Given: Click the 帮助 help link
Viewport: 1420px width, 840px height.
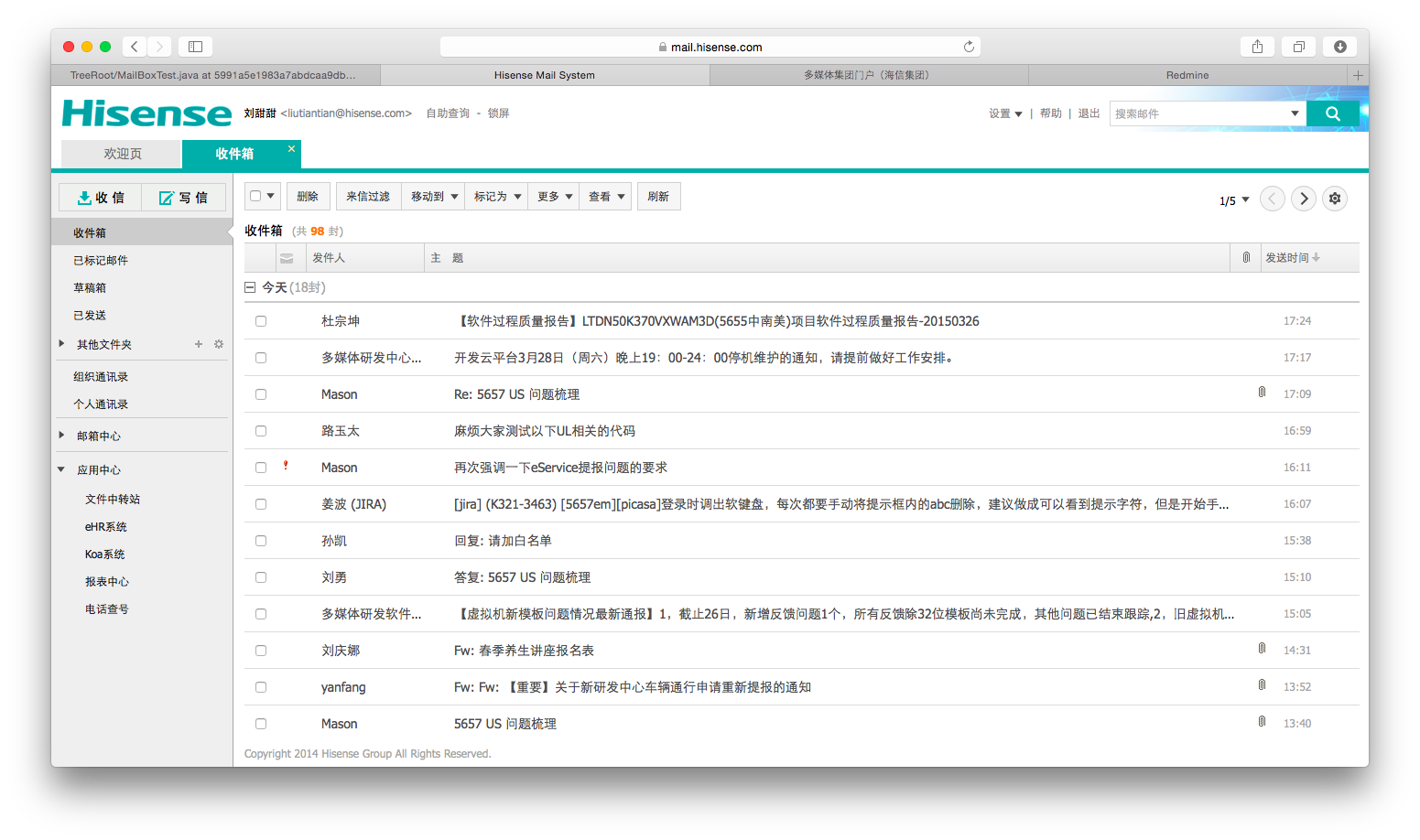Looking at the screenshot, I should [x=1051, y=113].
